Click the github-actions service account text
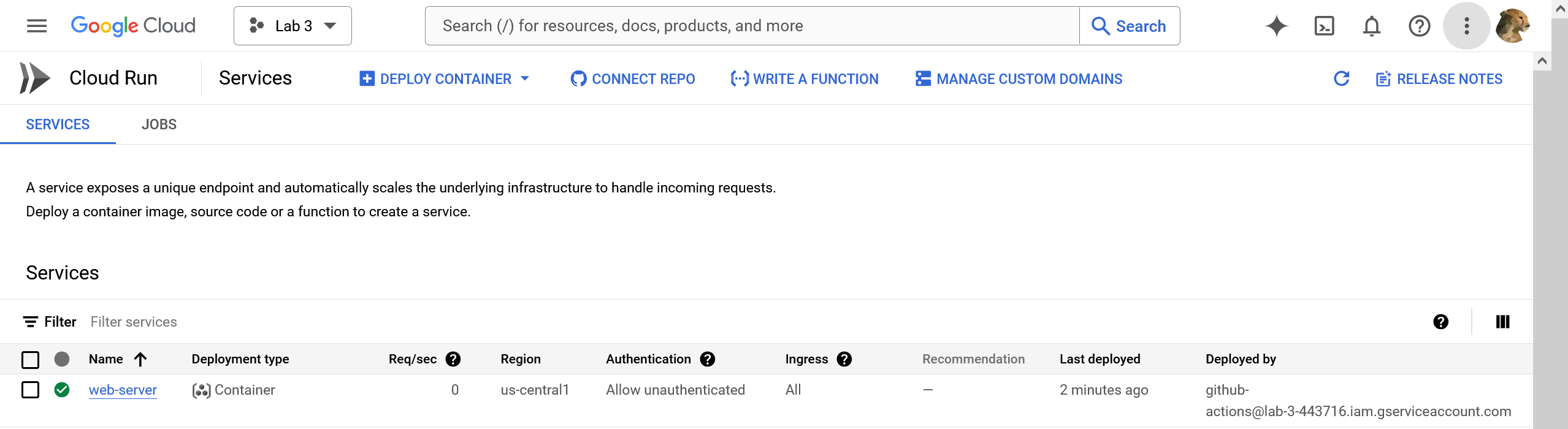This screenshot has width=1568, height=429. tap(1358, 401)
